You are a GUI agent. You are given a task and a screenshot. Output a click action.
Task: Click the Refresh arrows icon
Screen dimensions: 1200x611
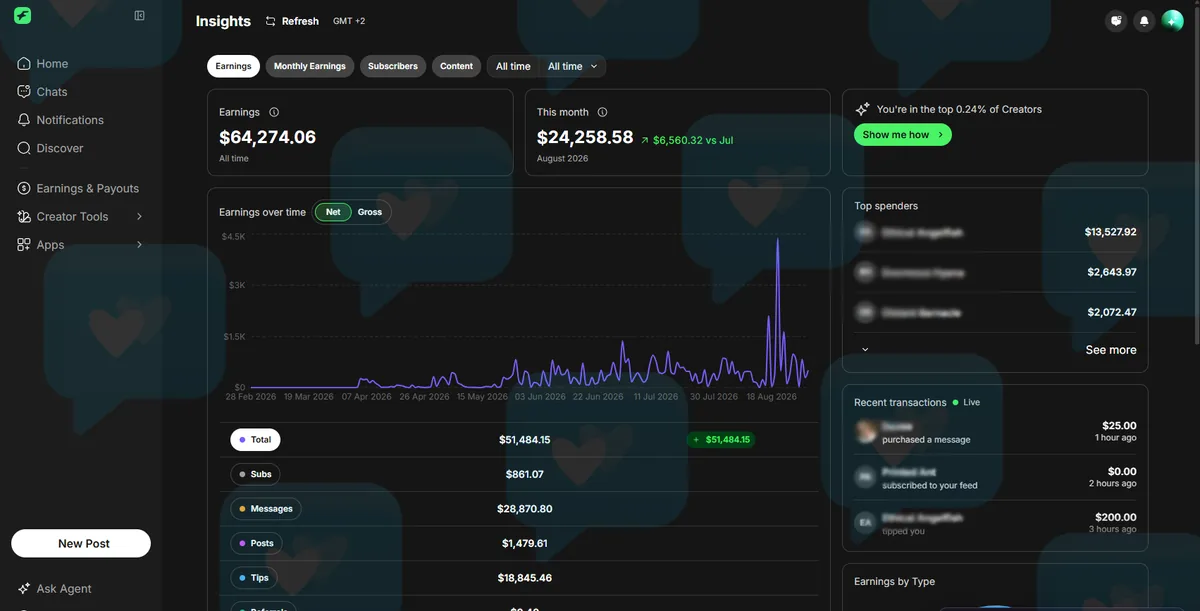(x=270, y=21)
